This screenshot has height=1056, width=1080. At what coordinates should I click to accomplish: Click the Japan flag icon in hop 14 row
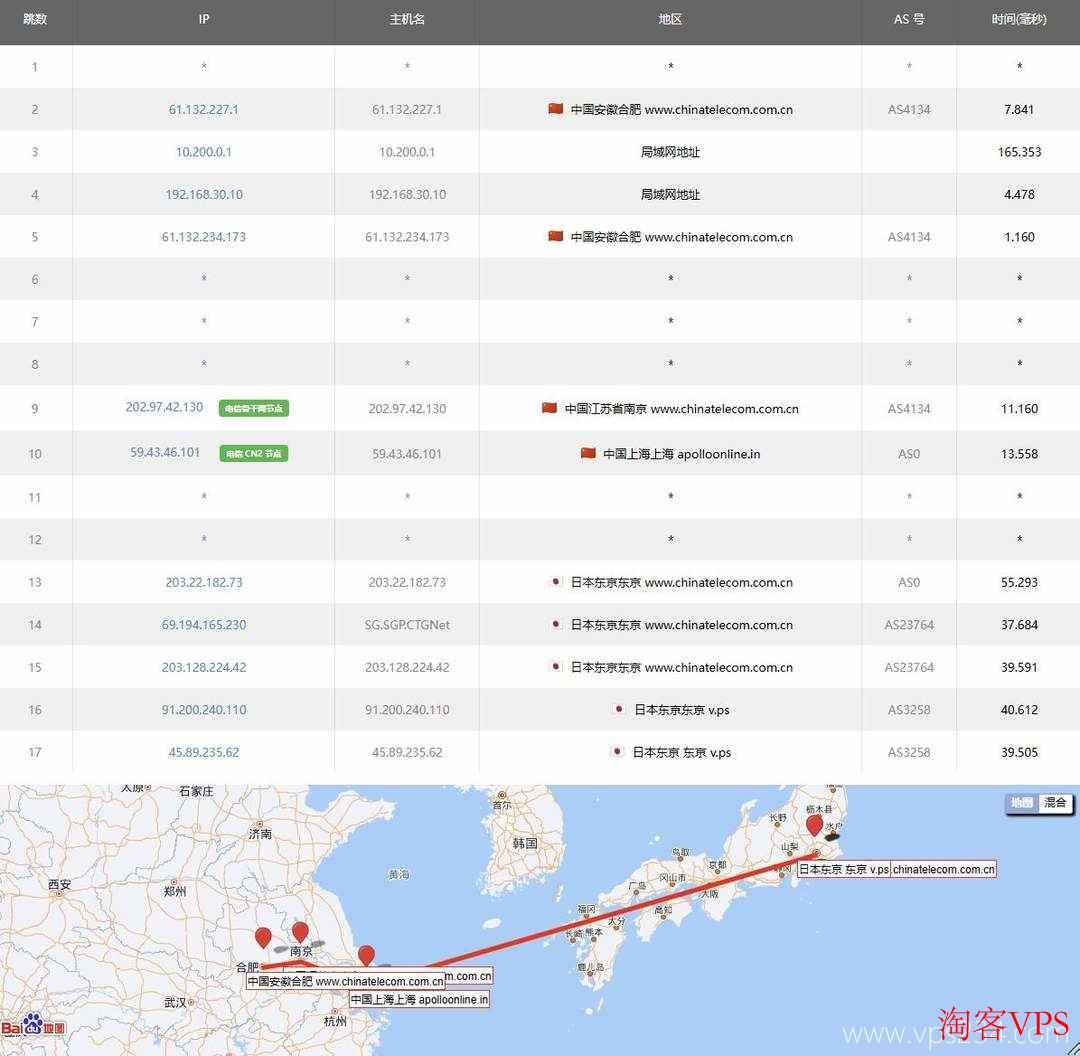click(556, 625)
